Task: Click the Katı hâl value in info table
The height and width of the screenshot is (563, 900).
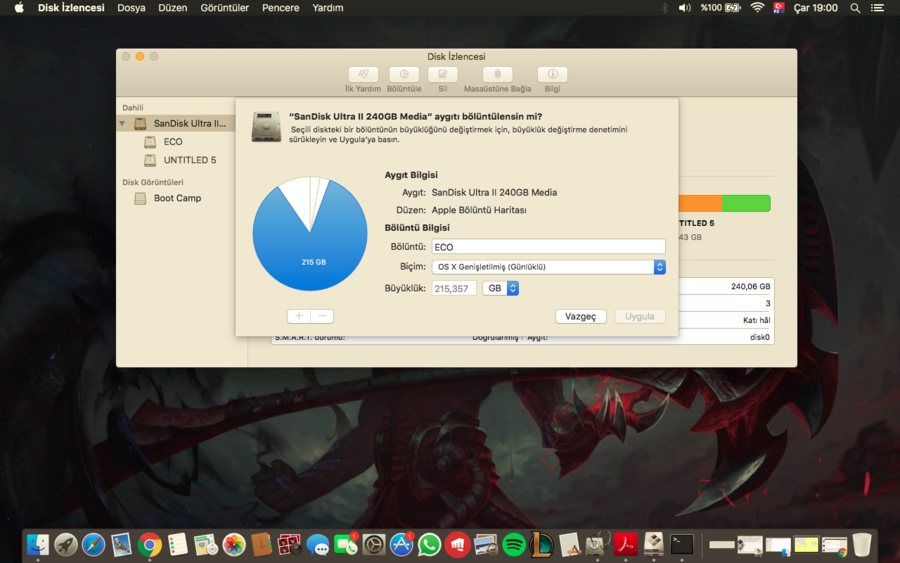Action: click(x=757, y=320)
